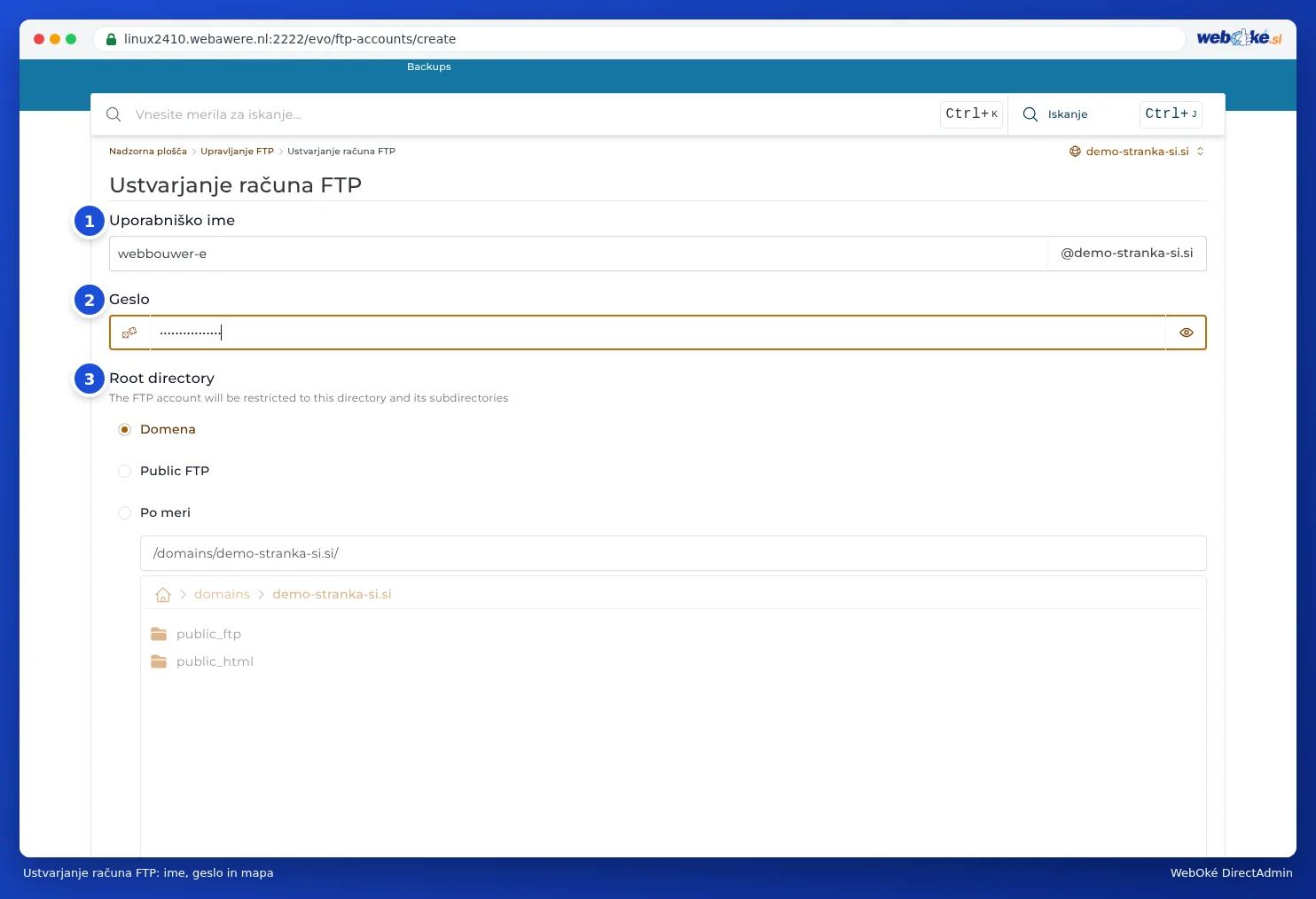1316x899 pixels.
Task: Click the domains segment in the folder path
Action: [x=222, y=594]
